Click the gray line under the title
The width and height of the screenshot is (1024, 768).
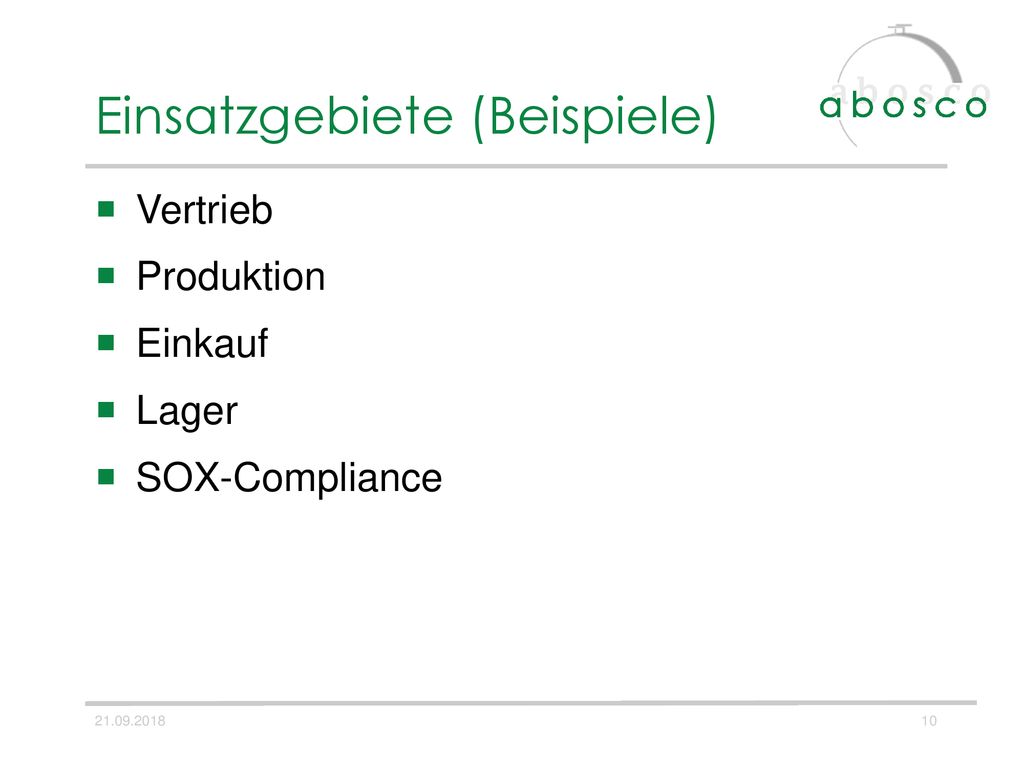point(516,167)
